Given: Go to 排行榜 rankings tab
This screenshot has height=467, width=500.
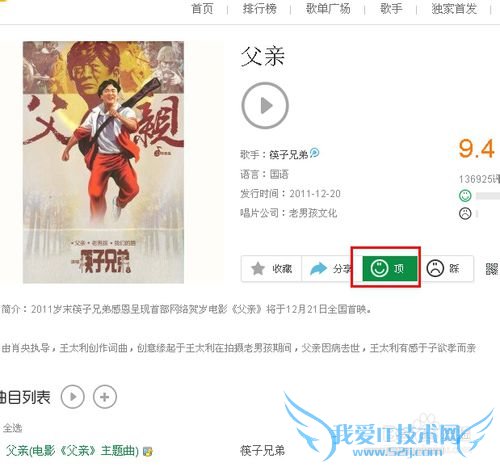Looking at the screenshot, I should click(x=260, y=8).
